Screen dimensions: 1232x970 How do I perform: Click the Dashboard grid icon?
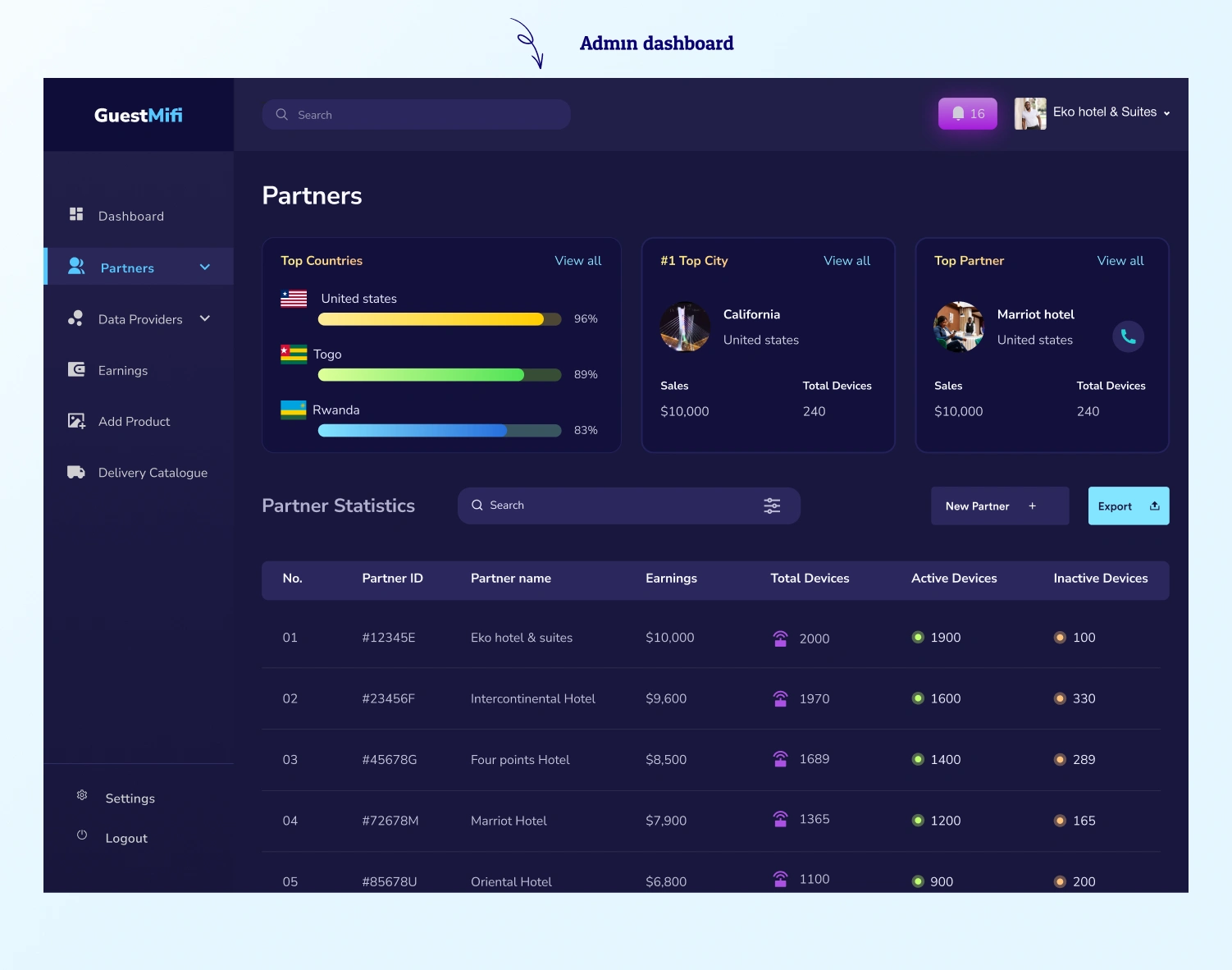click(76, 214)
